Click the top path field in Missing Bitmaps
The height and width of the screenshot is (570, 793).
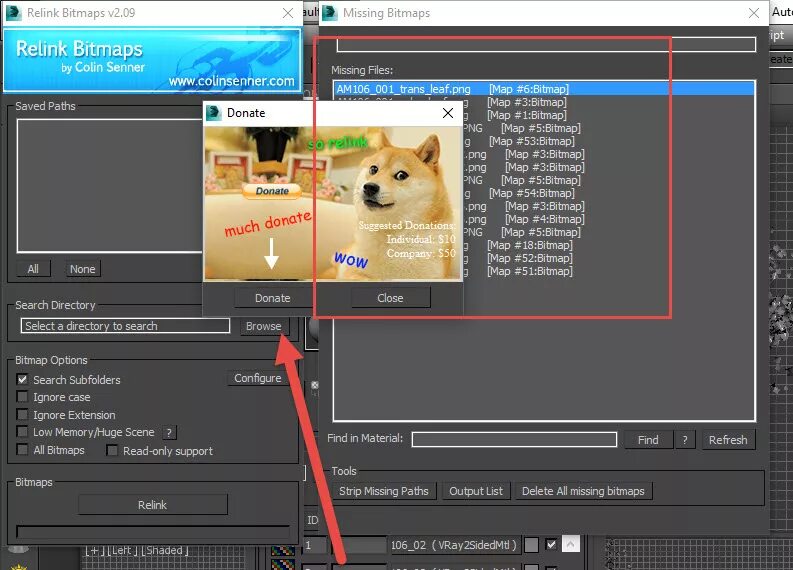click(546, 45)
